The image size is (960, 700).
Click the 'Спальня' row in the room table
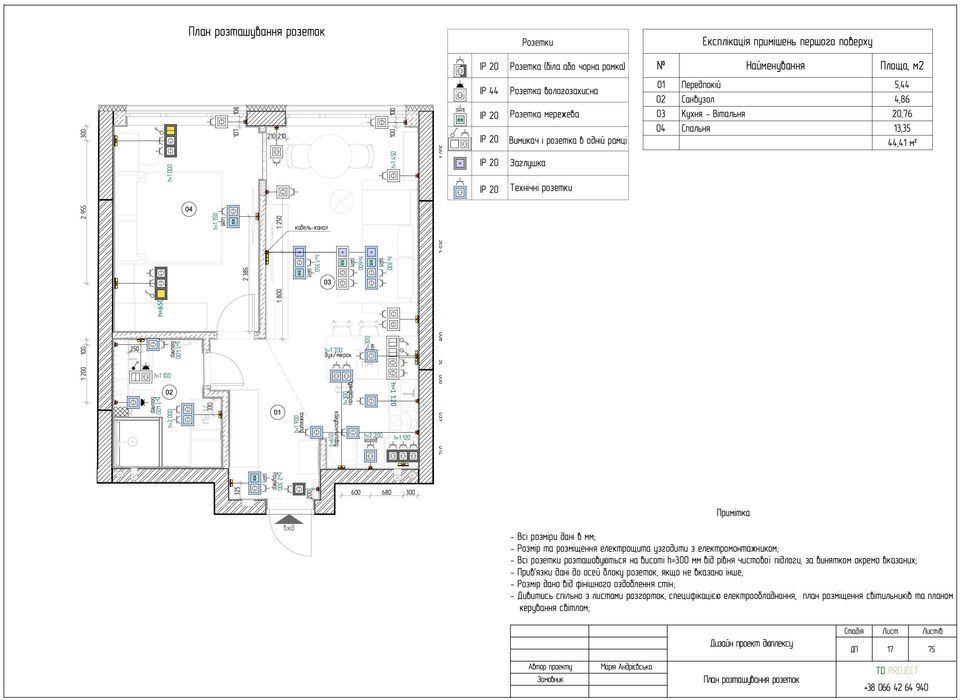pos(787,129)
